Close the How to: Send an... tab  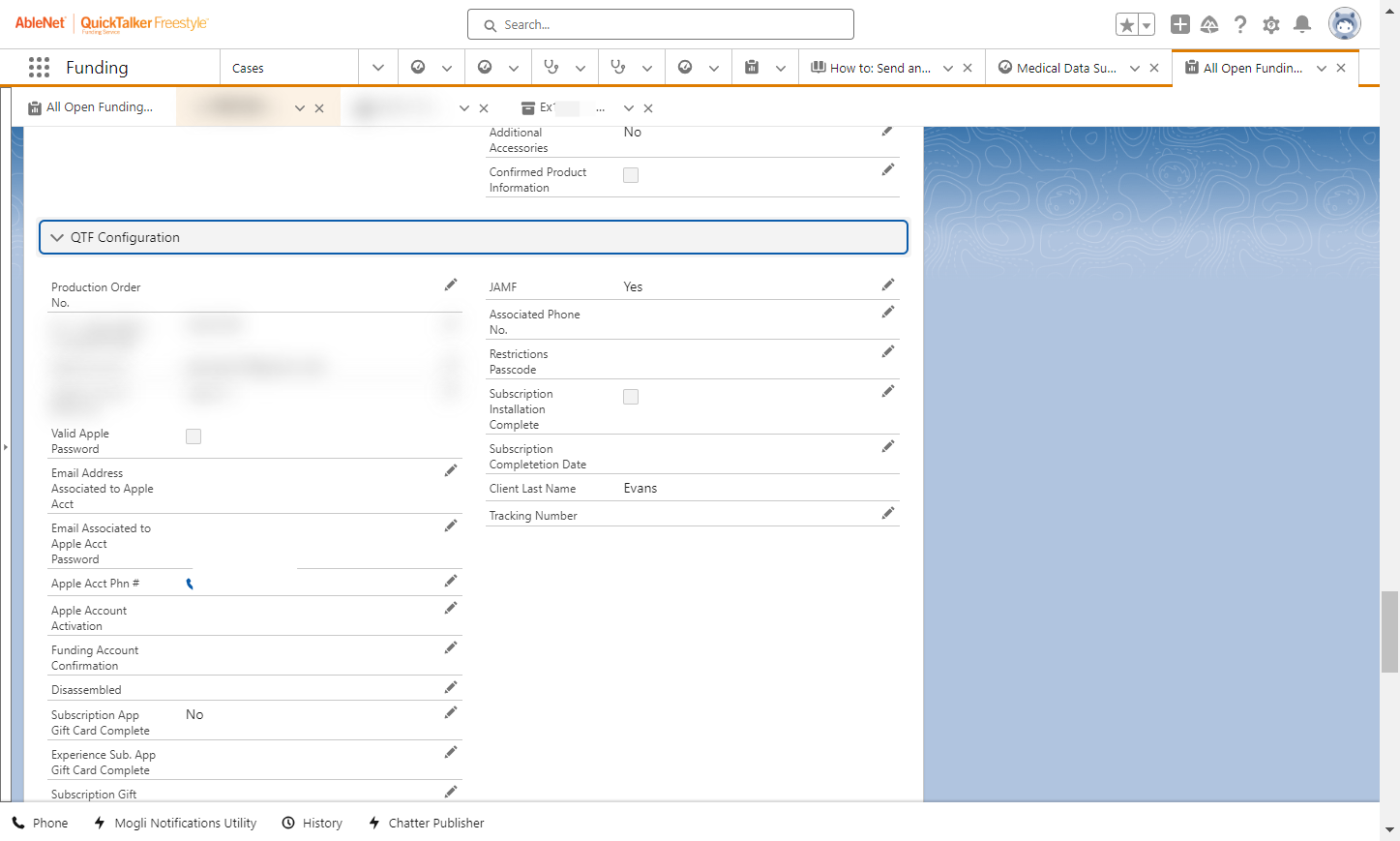coord(968,69)
